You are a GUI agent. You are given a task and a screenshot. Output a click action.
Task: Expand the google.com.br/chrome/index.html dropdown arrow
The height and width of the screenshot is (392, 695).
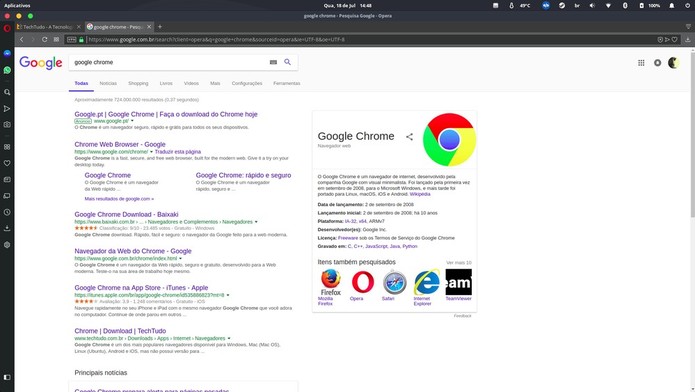pyautogui.click(x=180, y=259)
